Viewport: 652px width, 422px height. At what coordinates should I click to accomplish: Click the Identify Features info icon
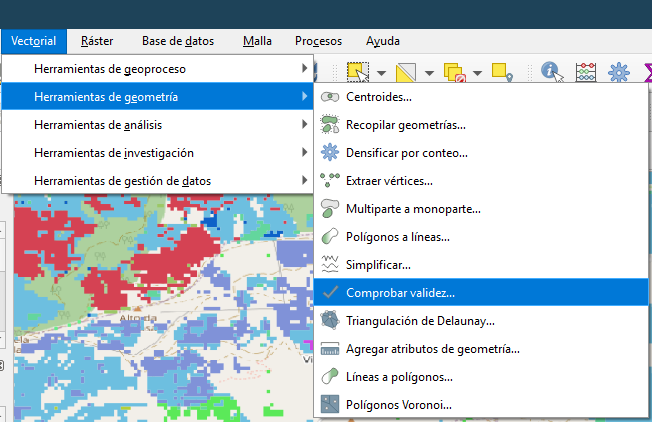(550, 71)
